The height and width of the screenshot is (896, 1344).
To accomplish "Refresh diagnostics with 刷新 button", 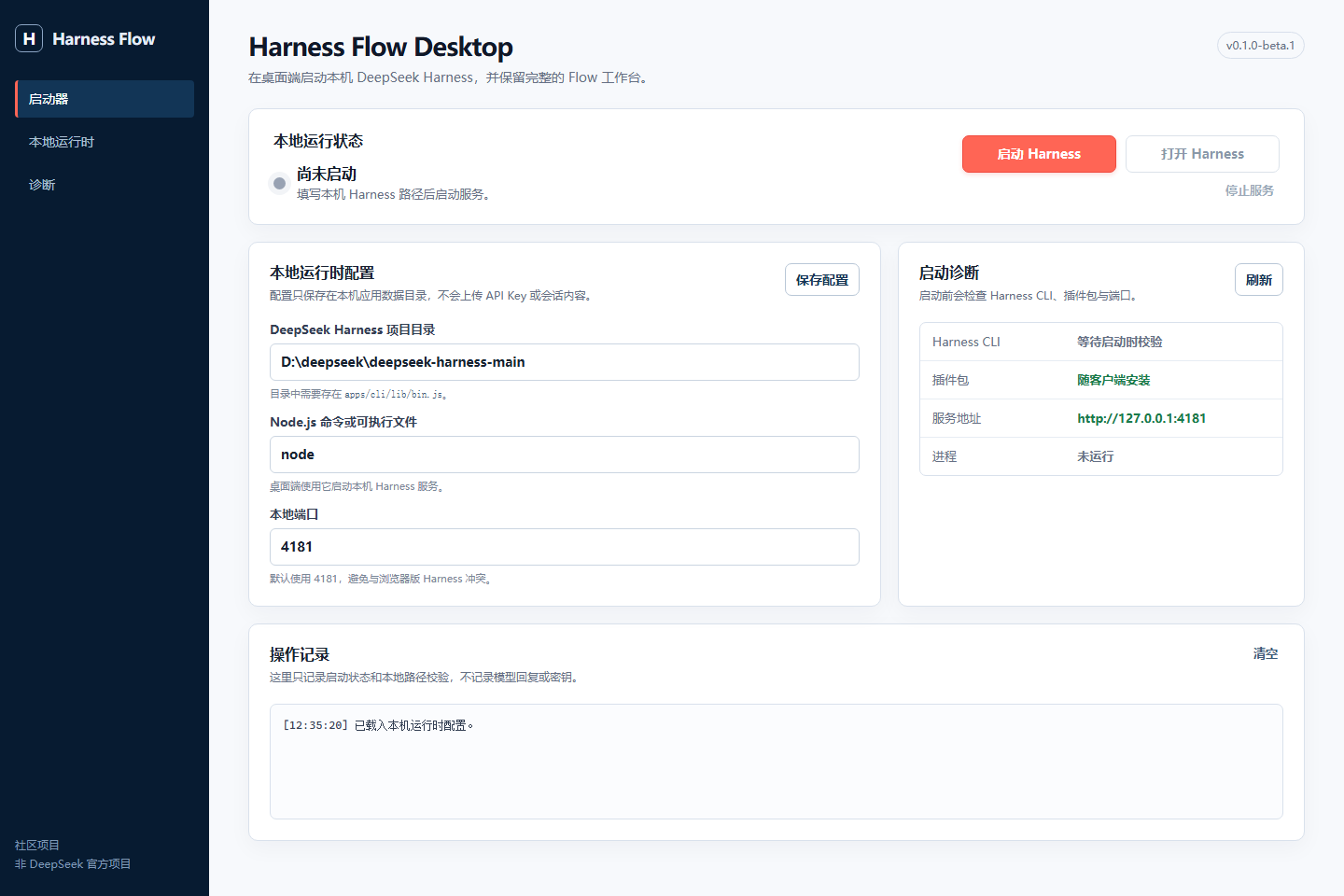I will click(x=1259, y=280).
